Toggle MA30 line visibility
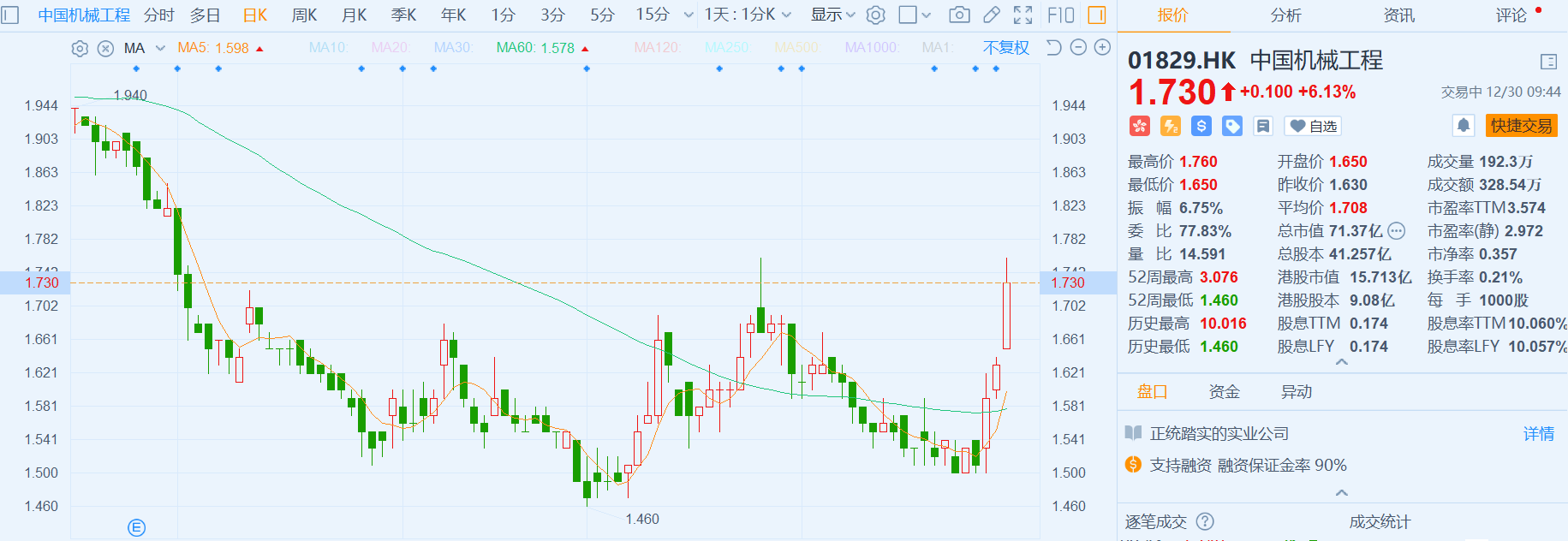1568x541 pixels. pyautogui.click(x=454, y=48)
